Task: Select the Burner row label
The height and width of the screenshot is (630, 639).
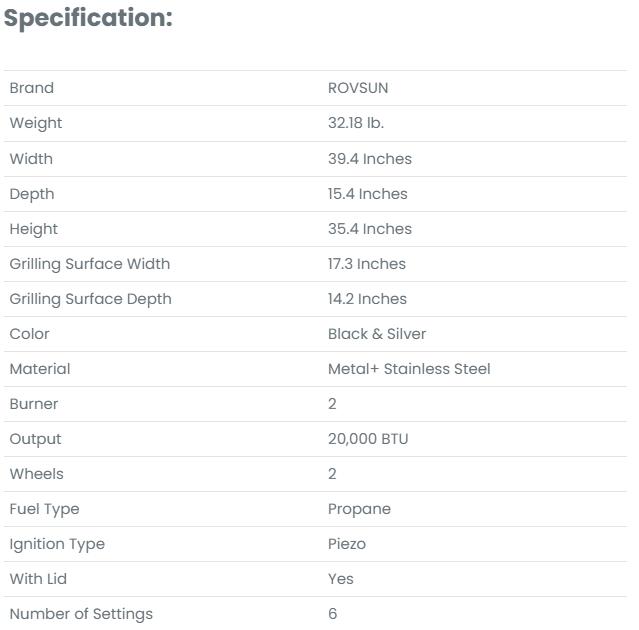Action: (x=34, y=403)
